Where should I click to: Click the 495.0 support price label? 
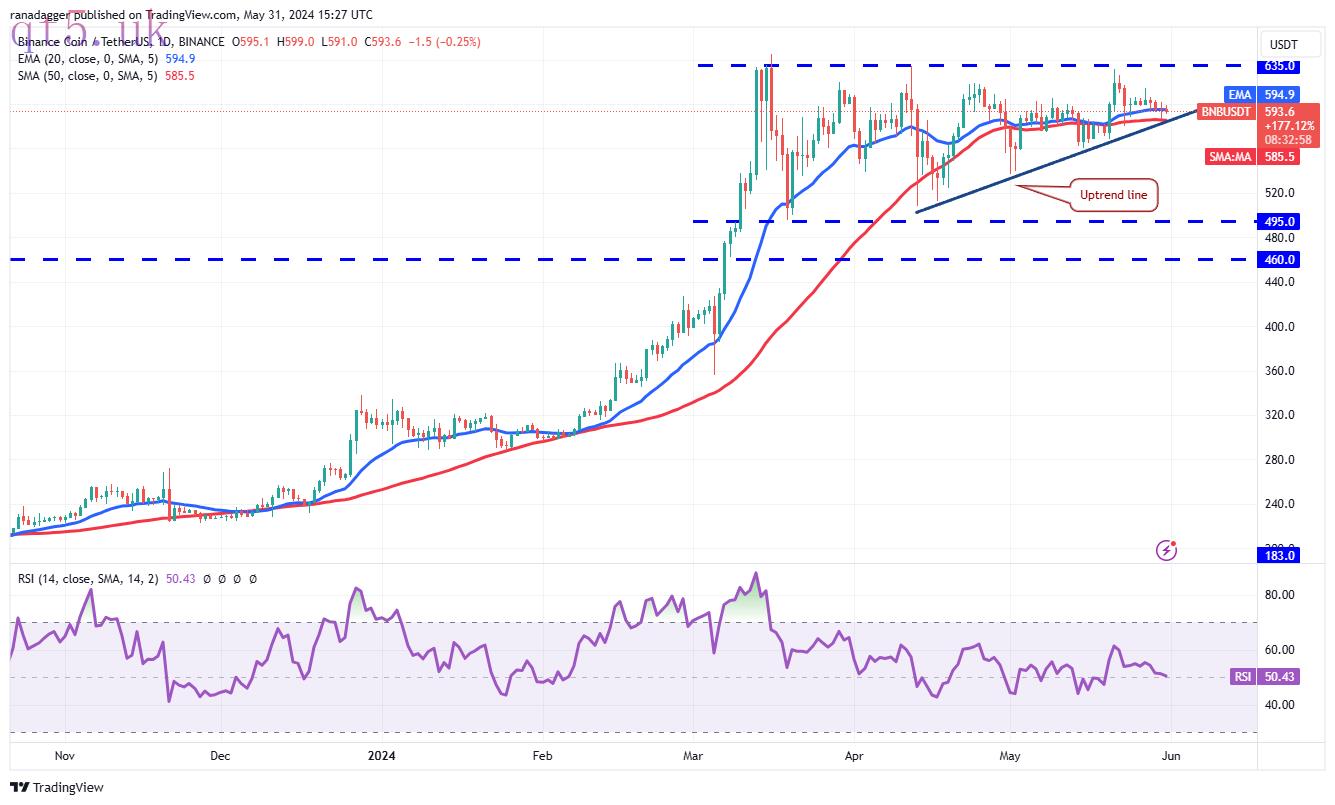pos(1280,222)
